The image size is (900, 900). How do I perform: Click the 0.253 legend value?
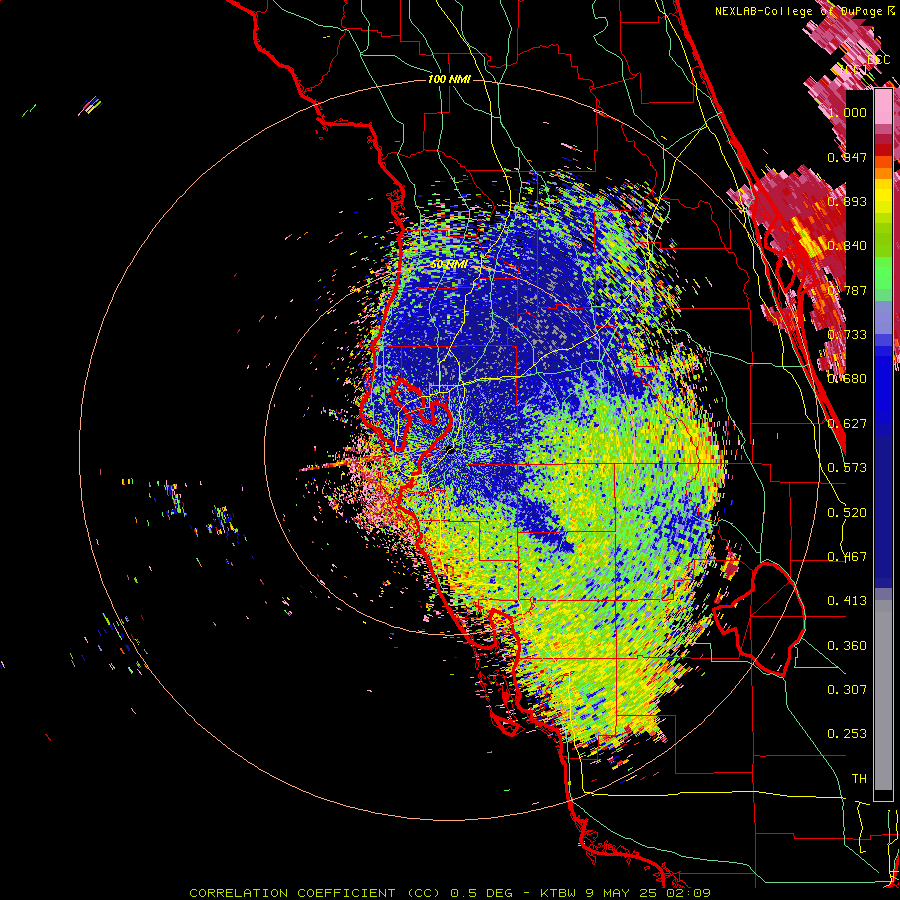click(x=847, y=734)
